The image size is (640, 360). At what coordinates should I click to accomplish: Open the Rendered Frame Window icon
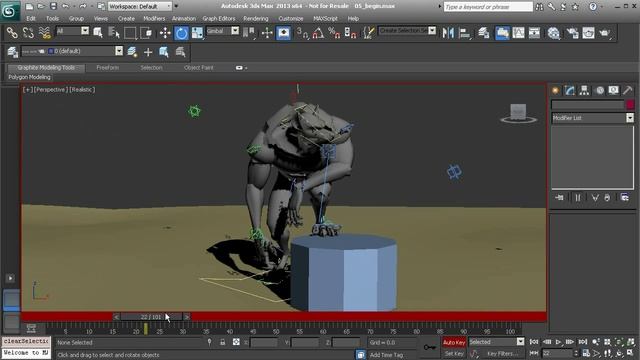[x=588, y=33]
